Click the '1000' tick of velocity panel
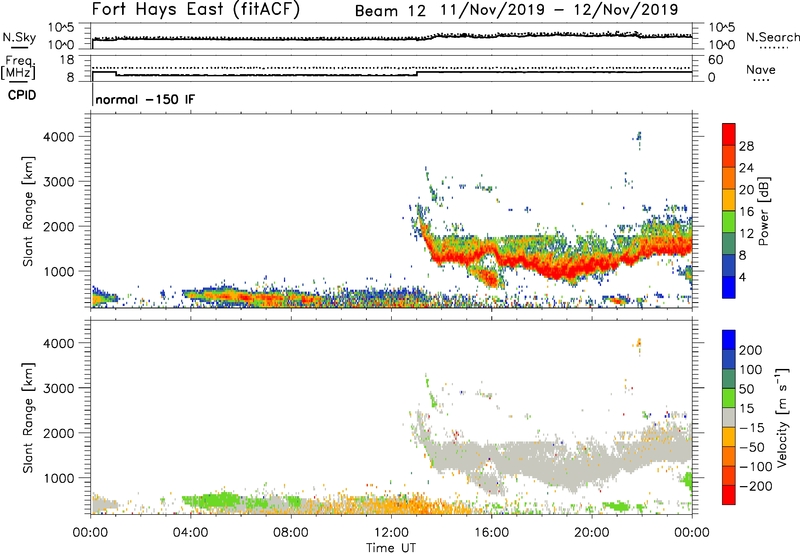Screen dimensions: 800x554 [x=59, y=478]
